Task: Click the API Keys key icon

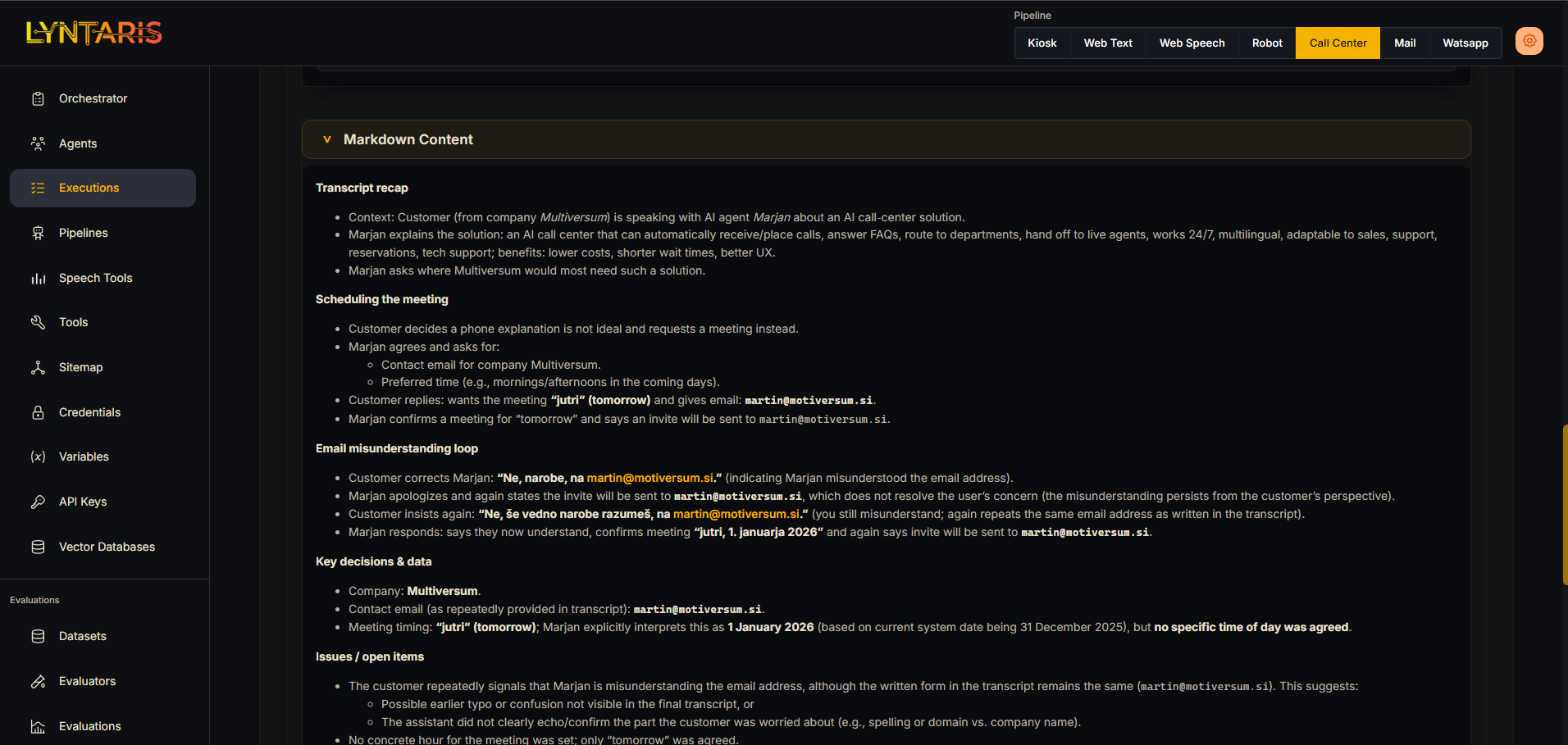Action: pos(38,502)
